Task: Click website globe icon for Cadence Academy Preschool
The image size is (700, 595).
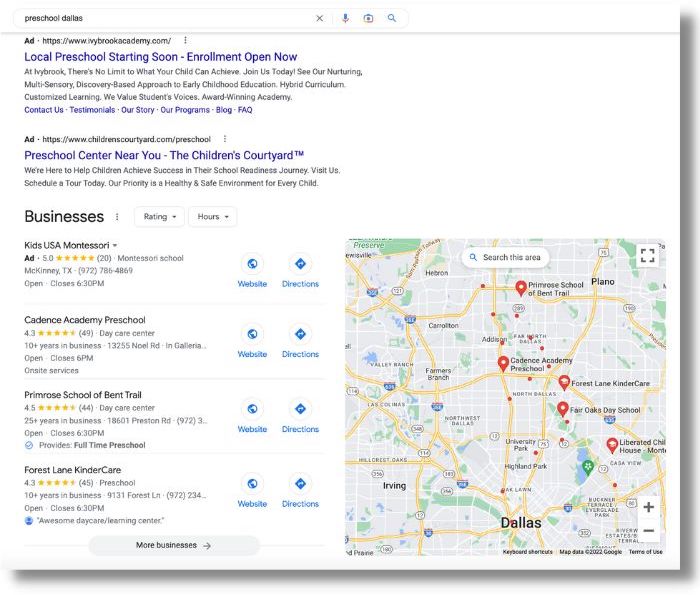Action: (x=252, y=334)
